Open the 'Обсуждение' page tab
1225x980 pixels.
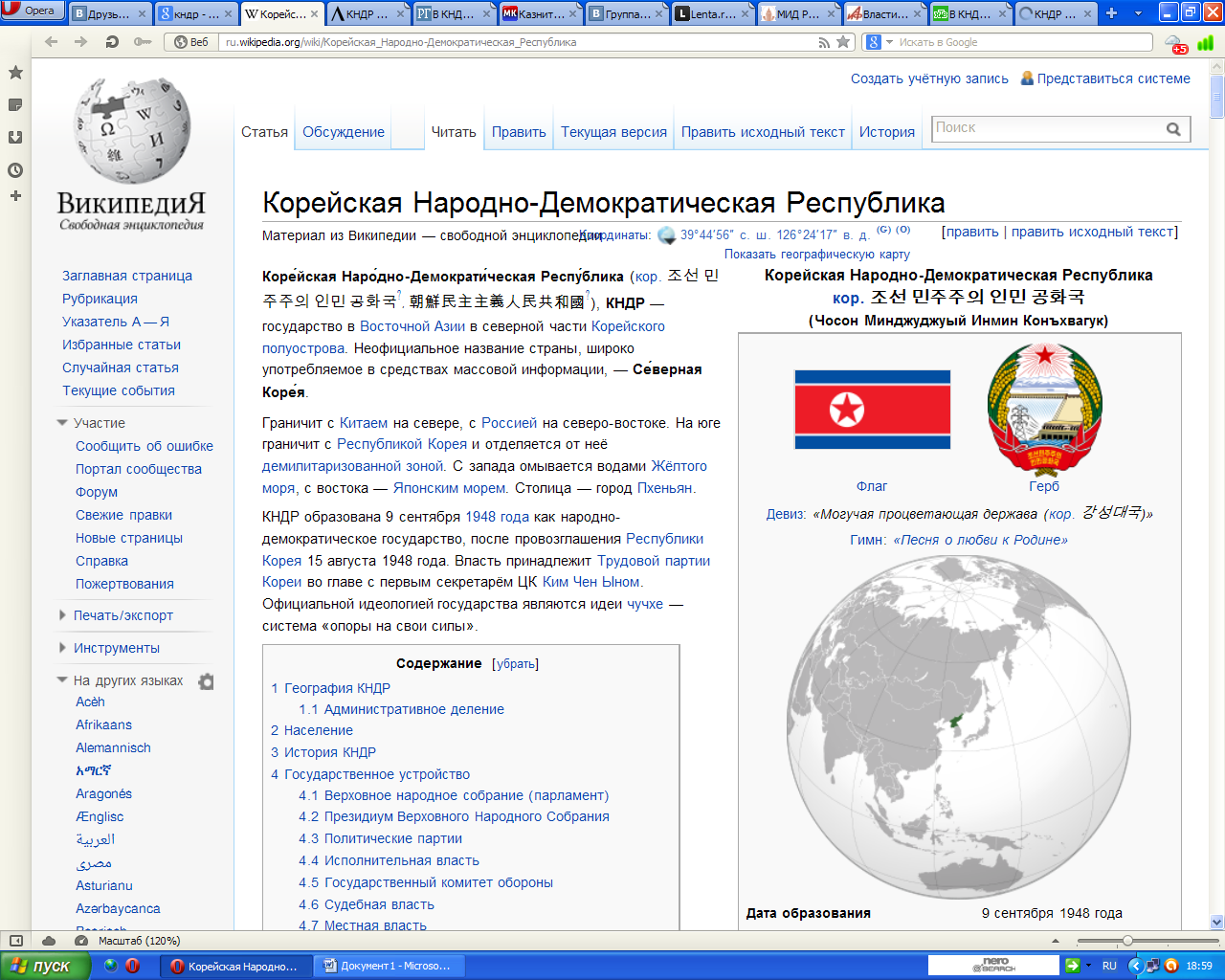344,132
